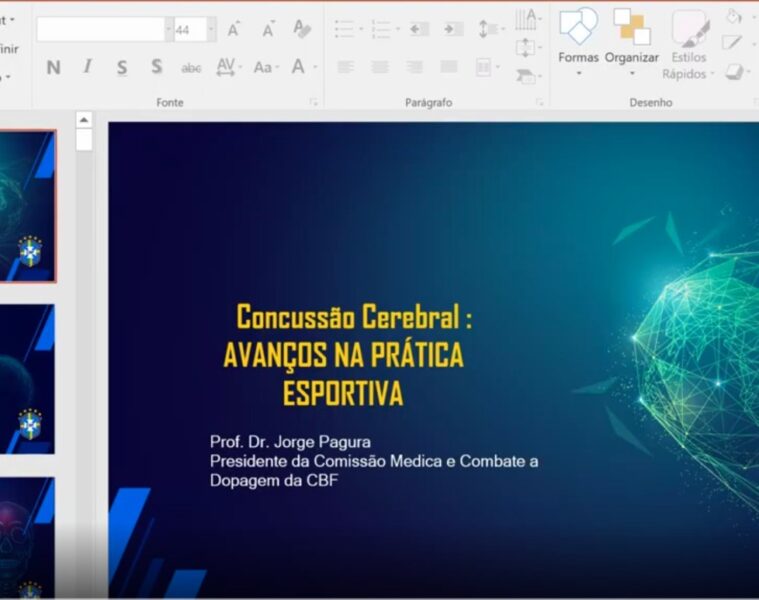Toggle bold formatting with the N button
The width and height of the screenshot is (759, 600).
click(53, 67)
